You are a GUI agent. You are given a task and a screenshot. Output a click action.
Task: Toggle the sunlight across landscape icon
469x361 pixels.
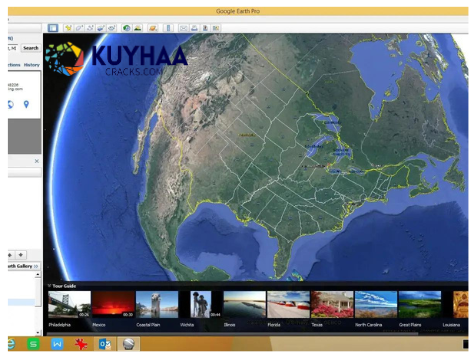click(137, 28)
